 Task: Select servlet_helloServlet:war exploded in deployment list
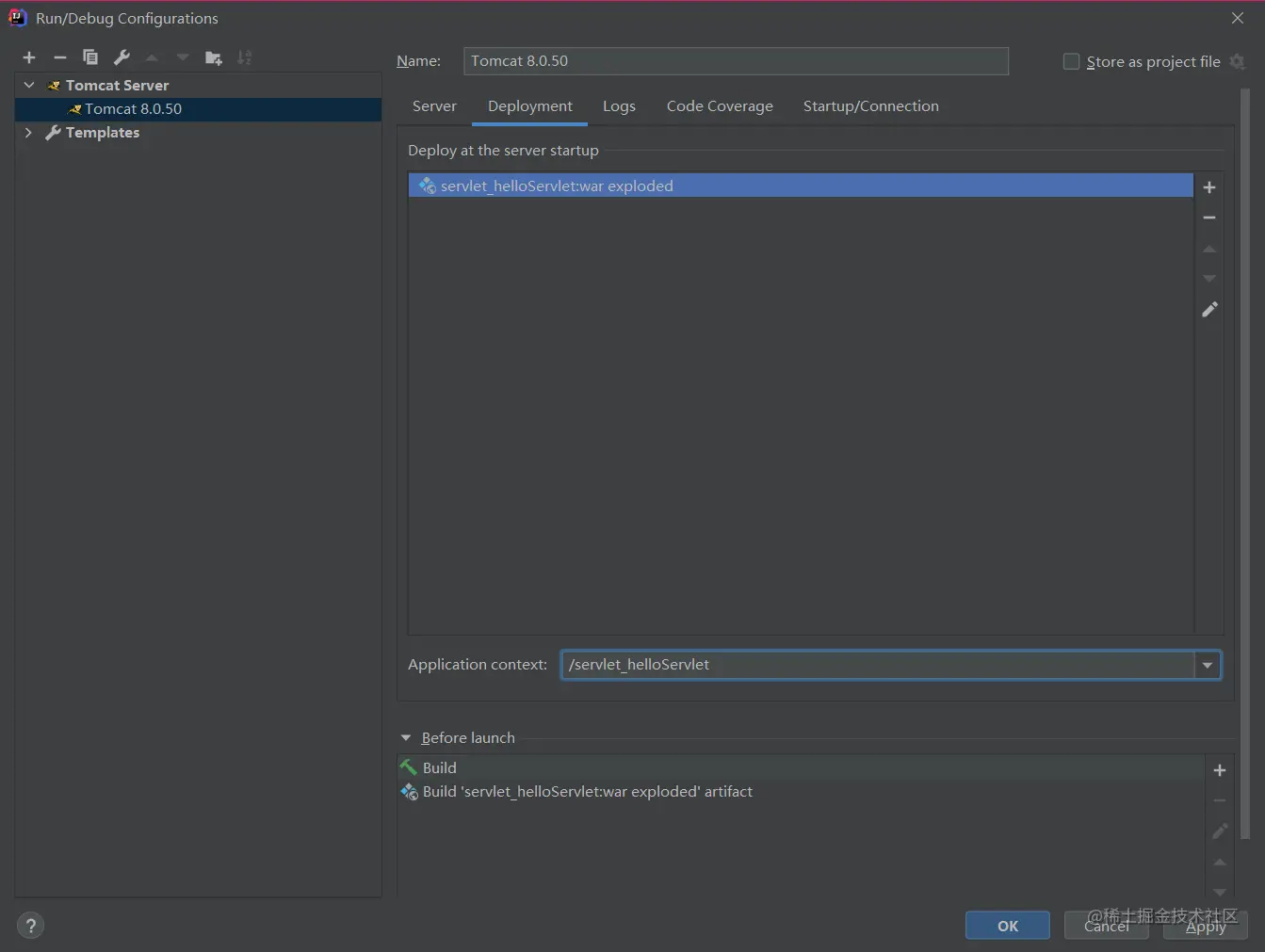tap(801, 186)
